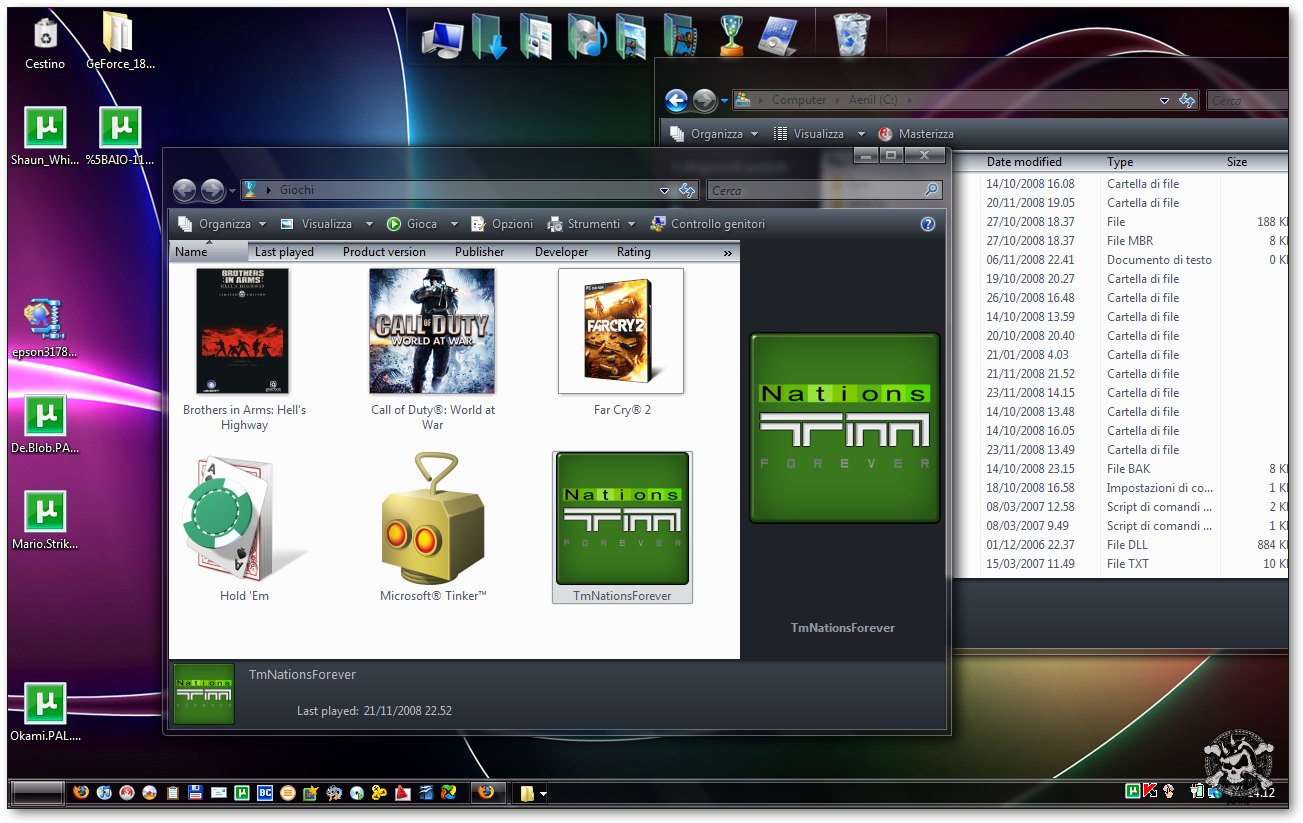Launch iTunes from the quick launch bar
The width and height of the screenshot is (1303, 823).
coord(104,793)
